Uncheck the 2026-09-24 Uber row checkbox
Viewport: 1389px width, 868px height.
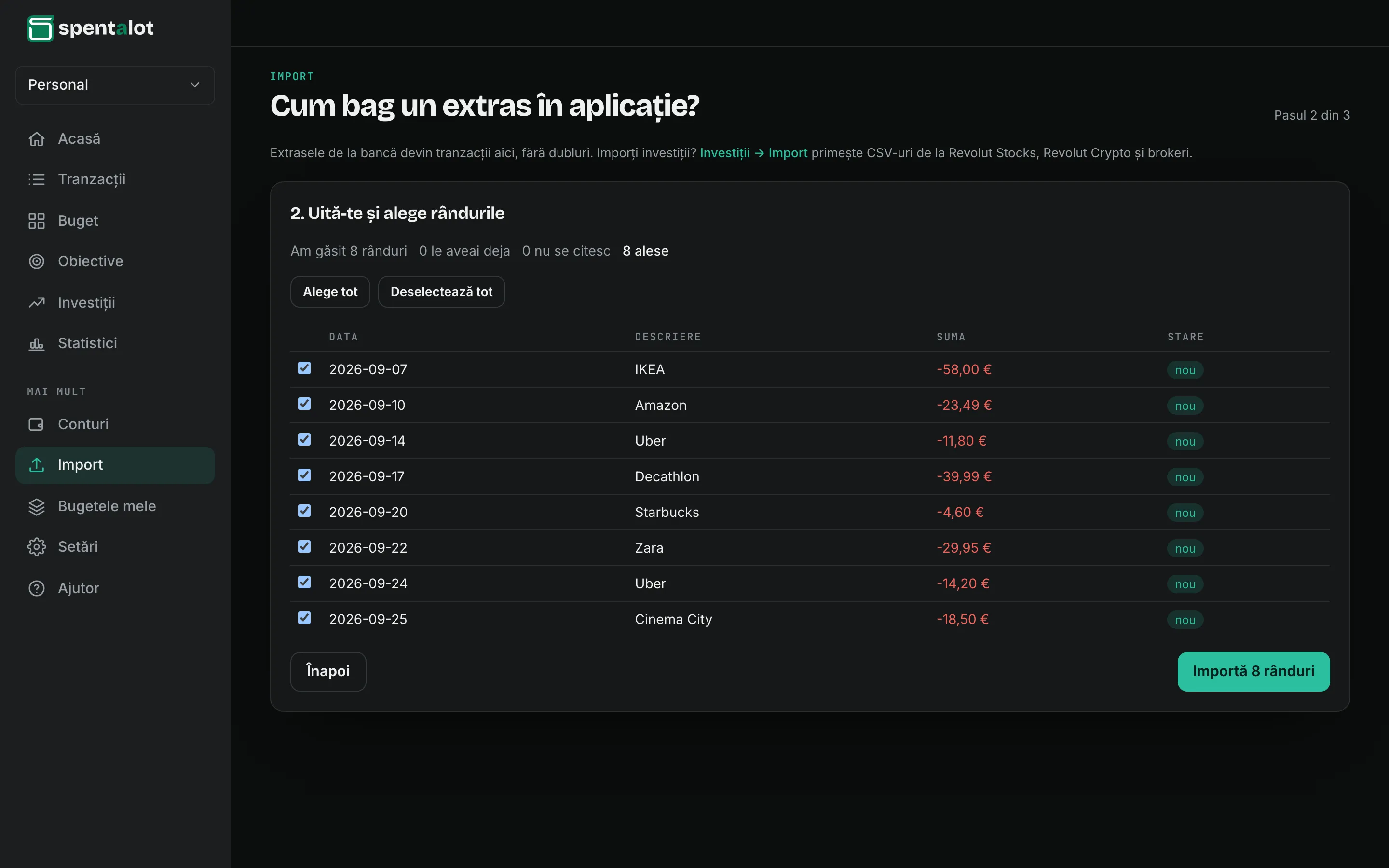click(304, 582)
